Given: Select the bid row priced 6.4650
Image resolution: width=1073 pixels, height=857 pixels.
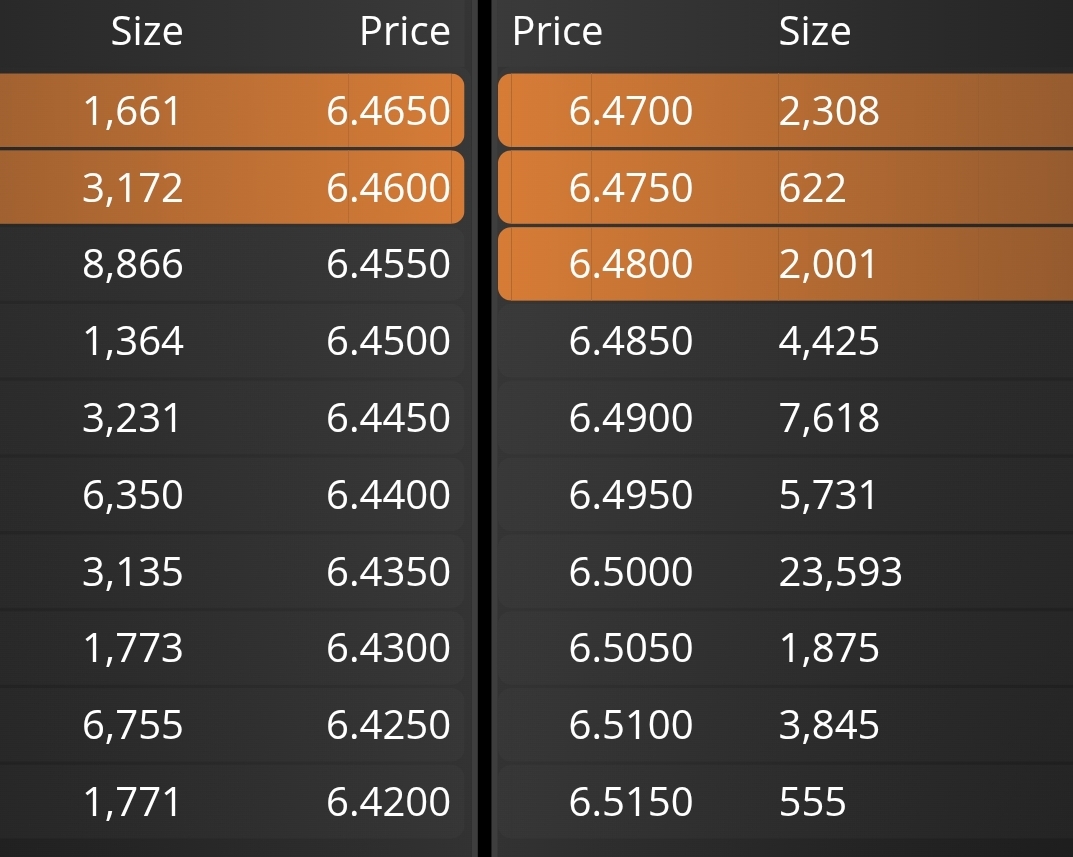Looking at the screenshot, I should (x=232, y=110).
